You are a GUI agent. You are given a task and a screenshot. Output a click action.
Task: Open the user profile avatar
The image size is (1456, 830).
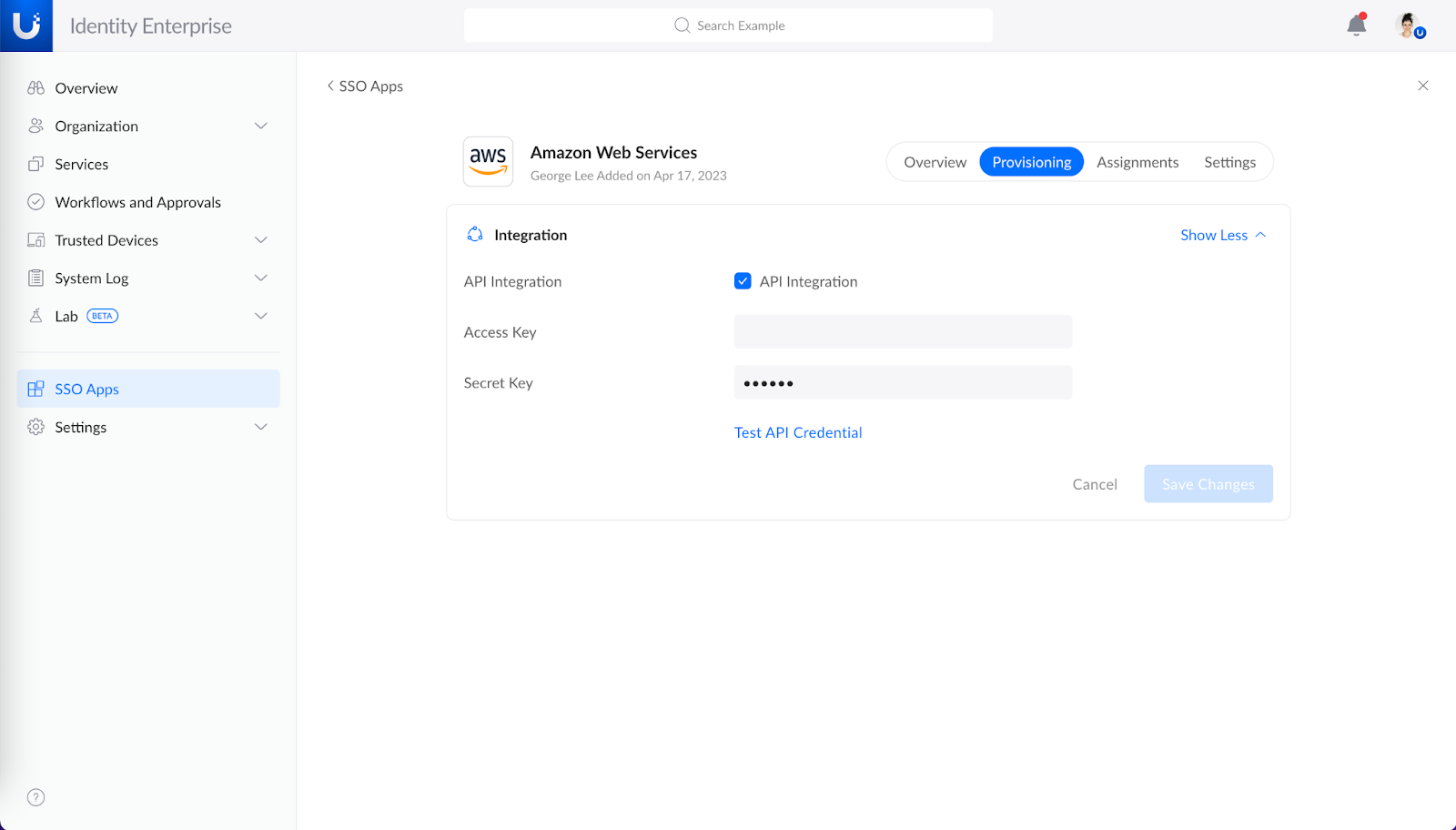(x=1409, y=25)
